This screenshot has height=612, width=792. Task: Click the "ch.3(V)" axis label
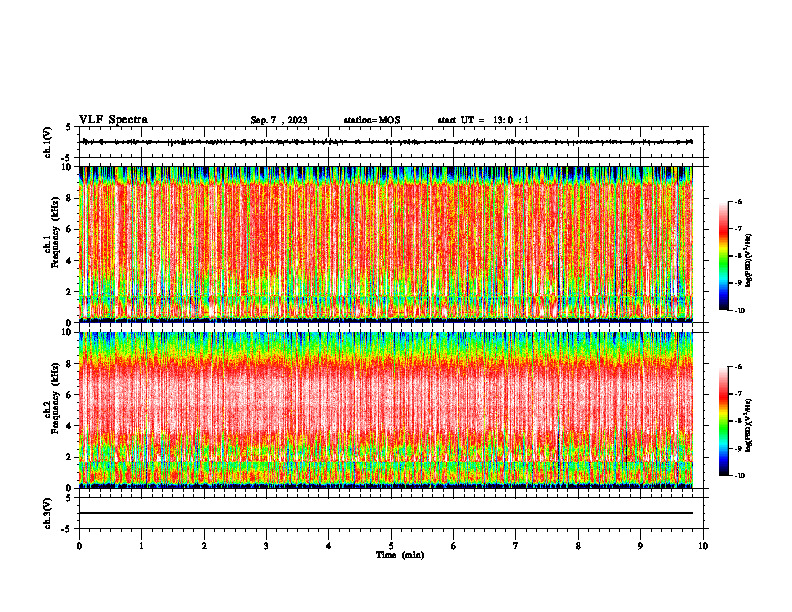coord(48,513)
